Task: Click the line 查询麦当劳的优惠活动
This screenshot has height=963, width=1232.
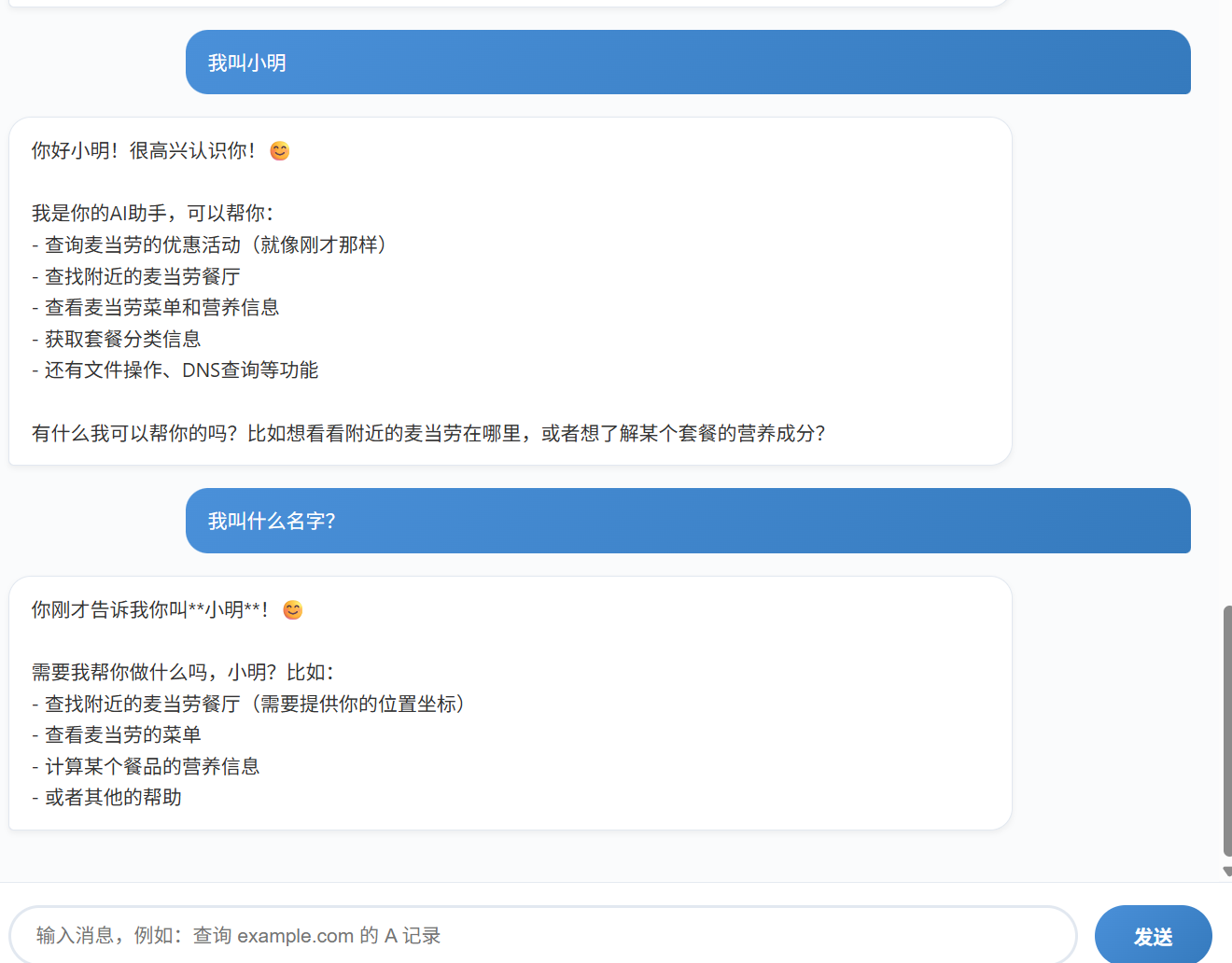Action: pyautogui.click(x=210, y=245)
